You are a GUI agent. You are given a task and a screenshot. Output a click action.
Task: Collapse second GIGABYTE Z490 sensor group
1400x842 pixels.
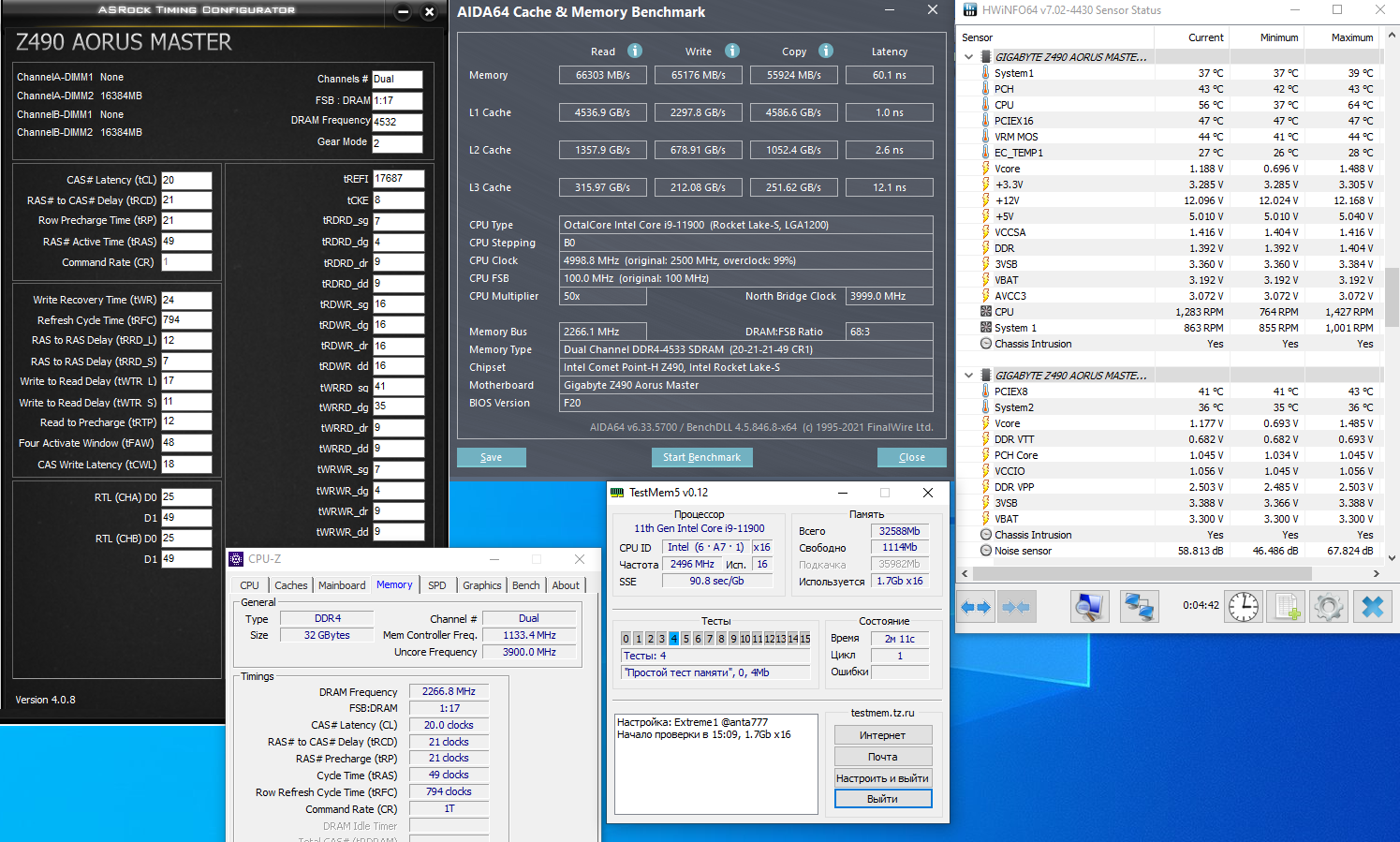coord(968,376)
